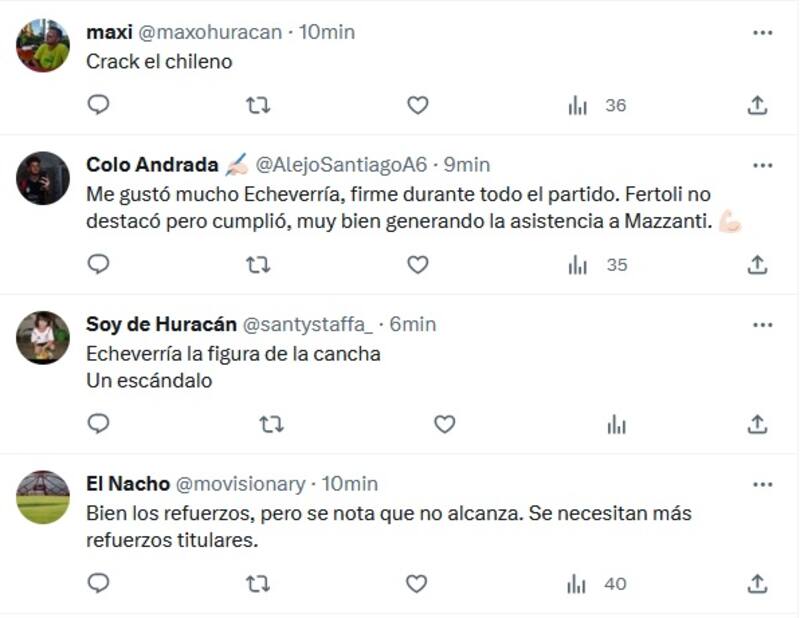Click El Nacho's avatar
The width and height of the screenshot is (800, 618).
[41, 496]
